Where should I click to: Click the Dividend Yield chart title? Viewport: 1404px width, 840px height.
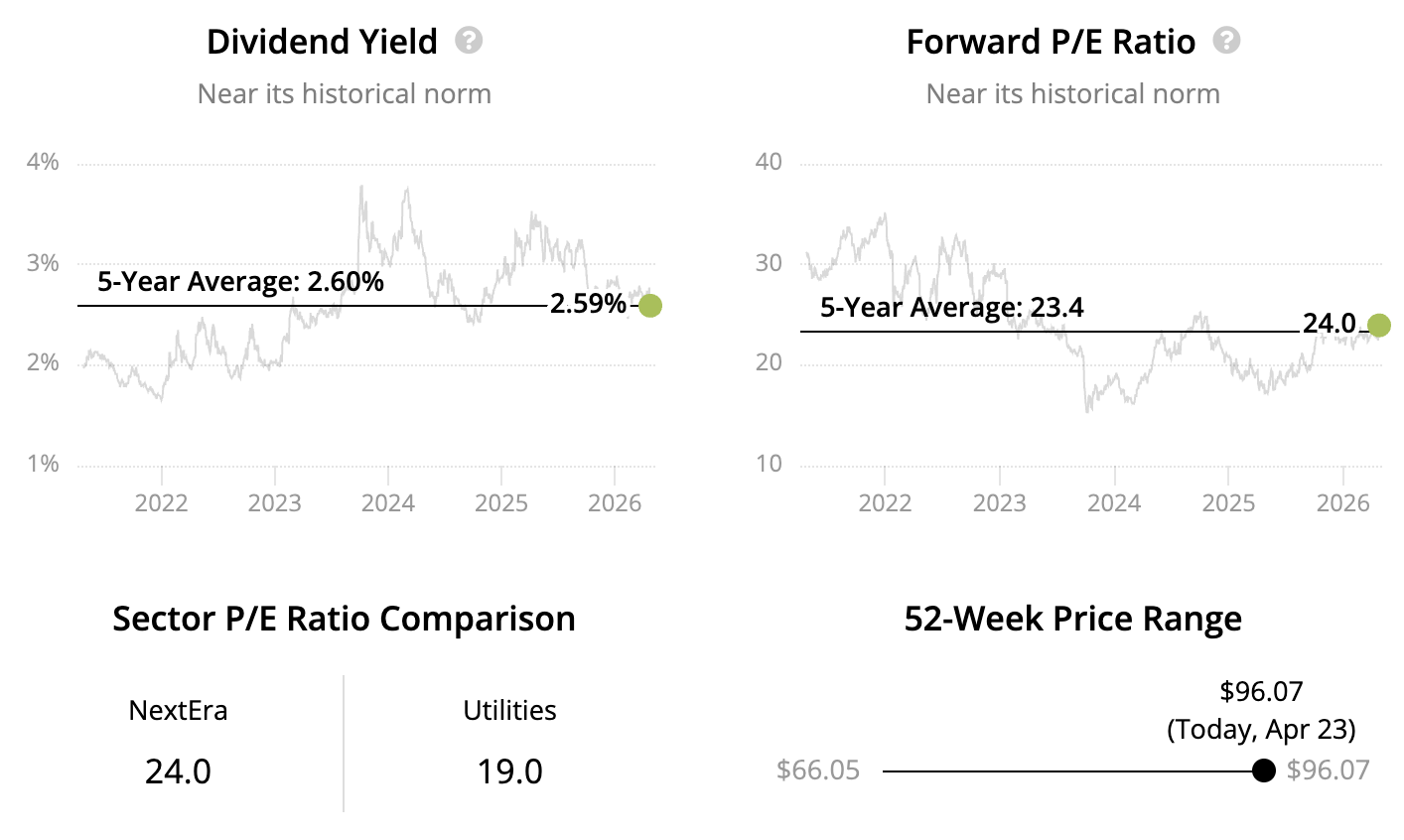point(322,42)
